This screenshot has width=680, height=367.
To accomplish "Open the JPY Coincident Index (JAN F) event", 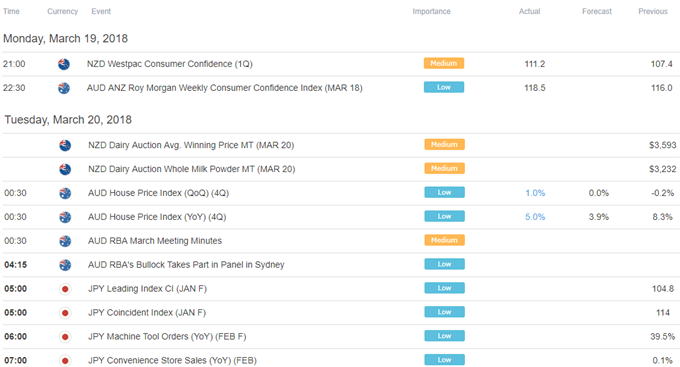I will [x=147, y=313].
